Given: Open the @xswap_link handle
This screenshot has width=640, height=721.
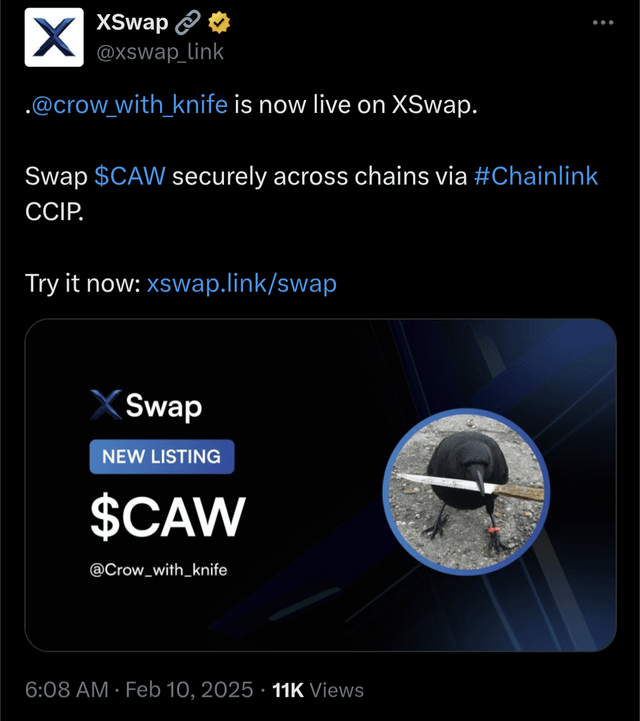Looking at the screenshot, I should click(x=160, y=52).
